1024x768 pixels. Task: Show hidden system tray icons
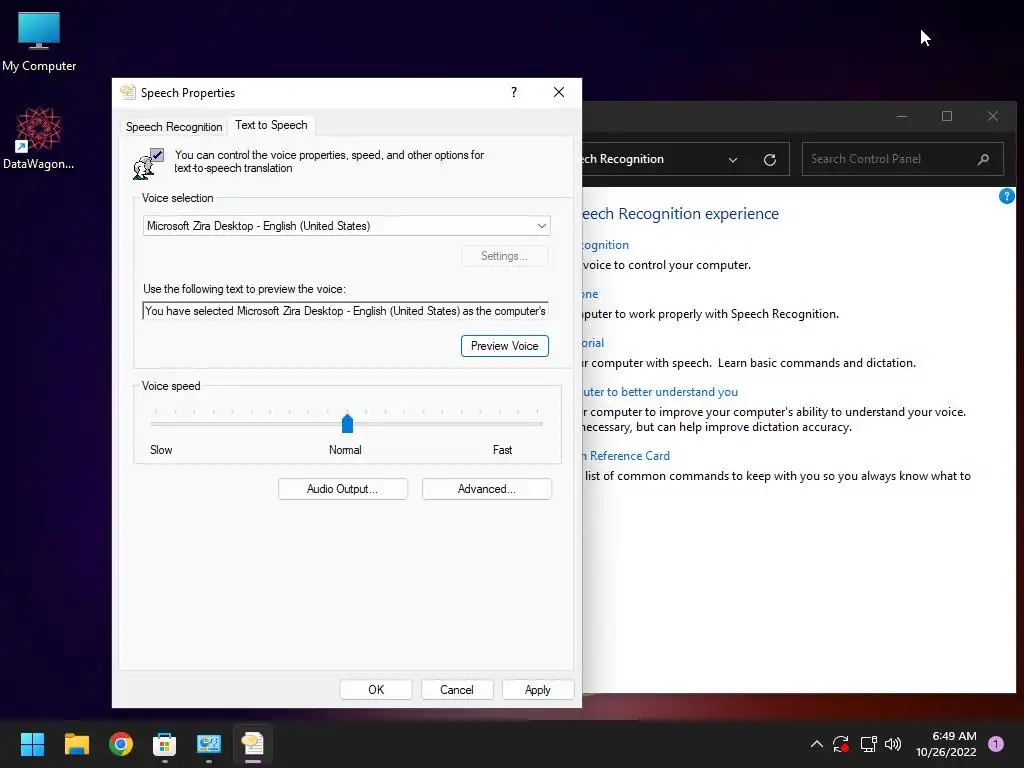[x=816, y=744]
